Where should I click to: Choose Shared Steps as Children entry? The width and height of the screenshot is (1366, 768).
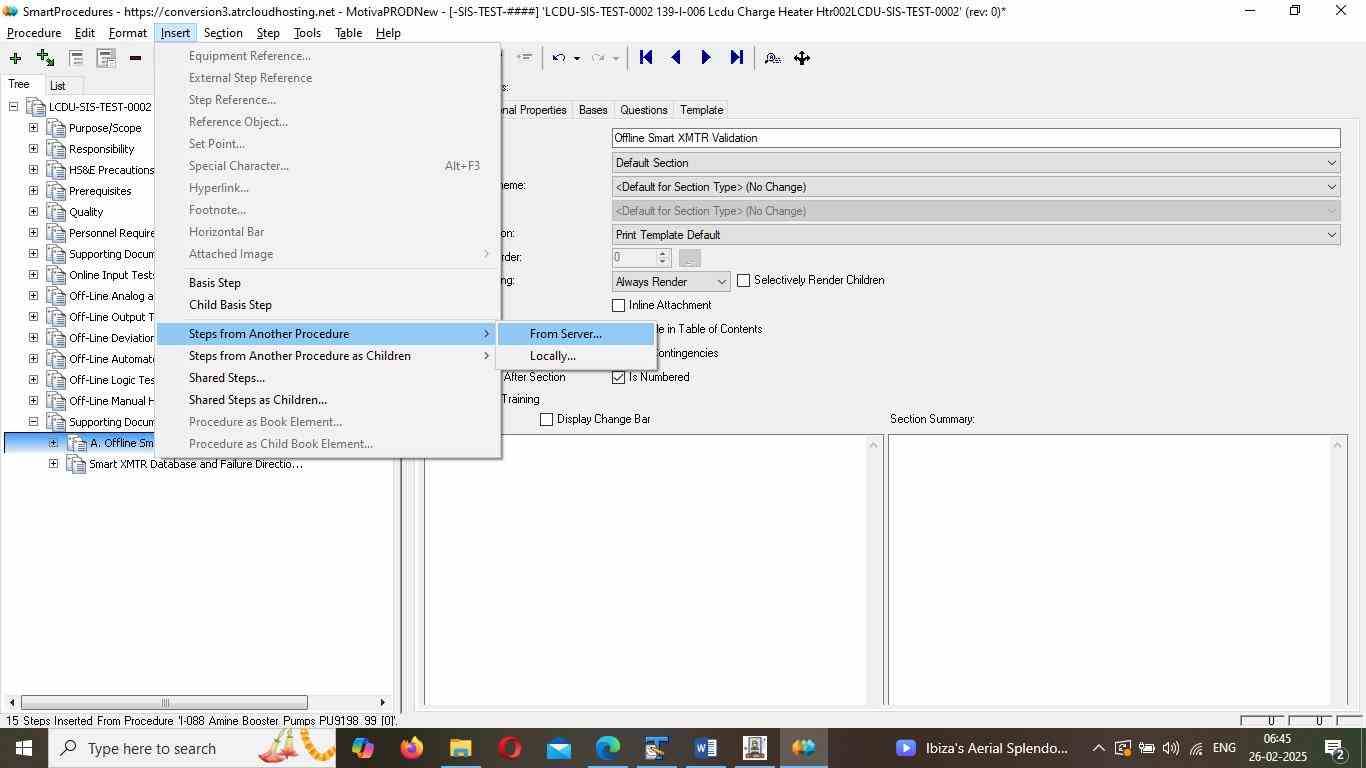coord(328,400)
